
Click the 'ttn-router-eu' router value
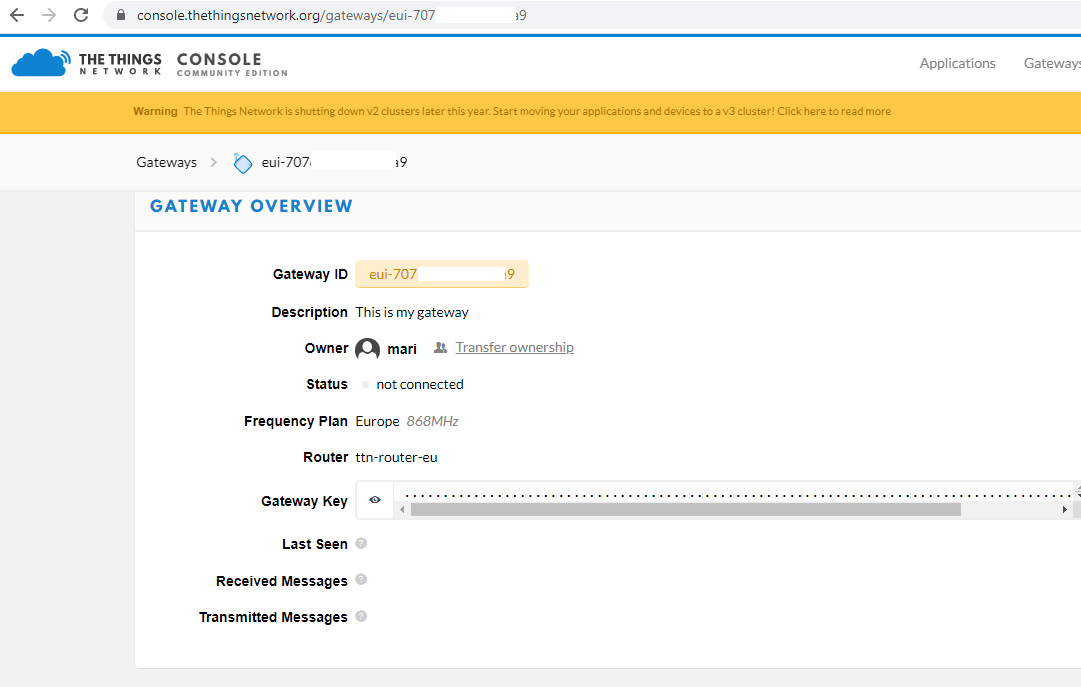pos(396,457)
